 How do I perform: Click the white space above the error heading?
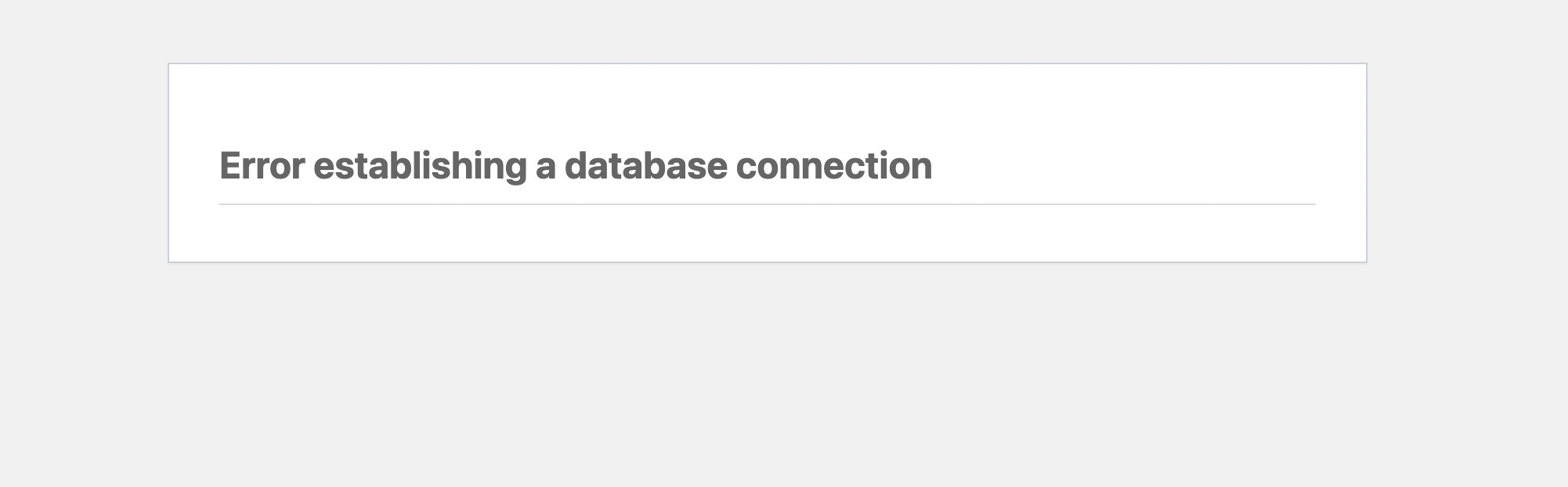tap(768, 106)
